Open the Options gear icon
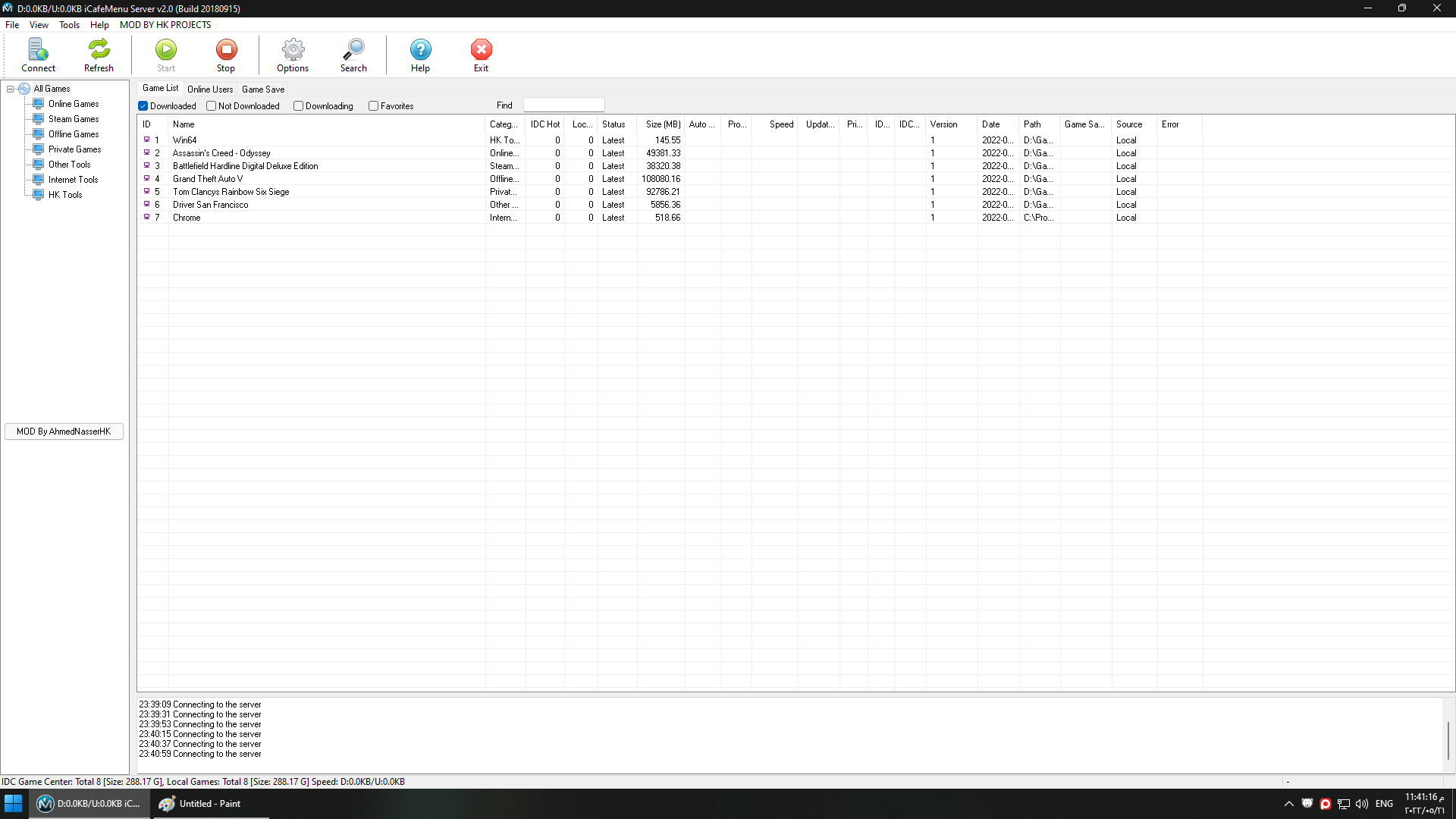This screenshot has width=1456, height=819. pyautogui.click(x=293, y=50)
